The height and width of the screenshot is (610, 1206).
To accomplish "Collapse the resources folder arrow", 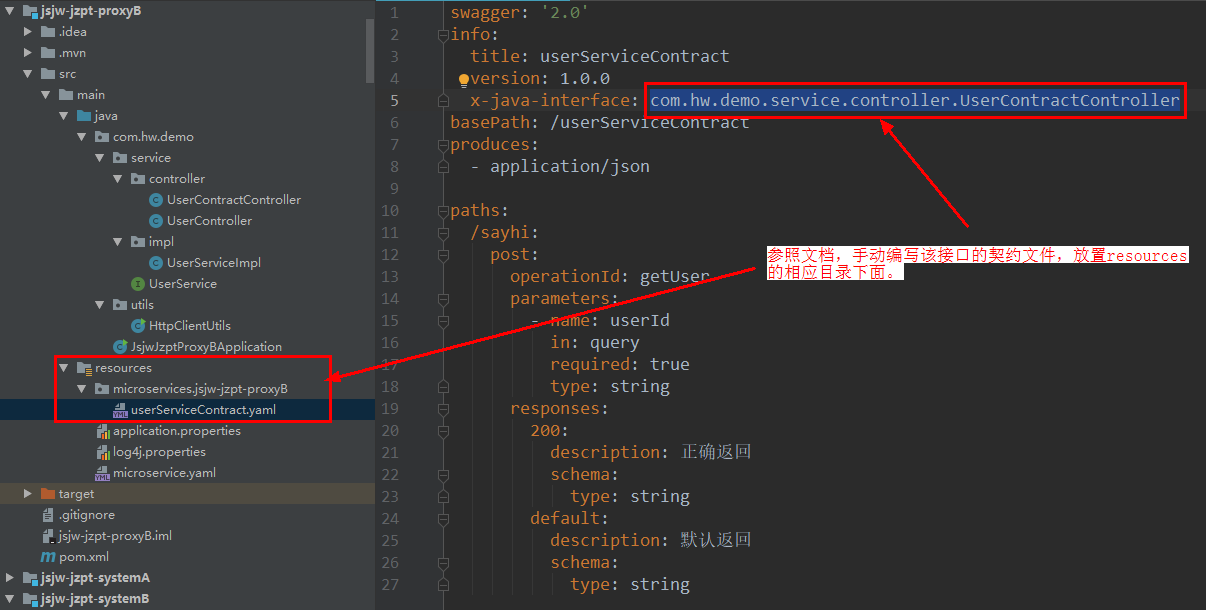I will [x=64, y=367].
